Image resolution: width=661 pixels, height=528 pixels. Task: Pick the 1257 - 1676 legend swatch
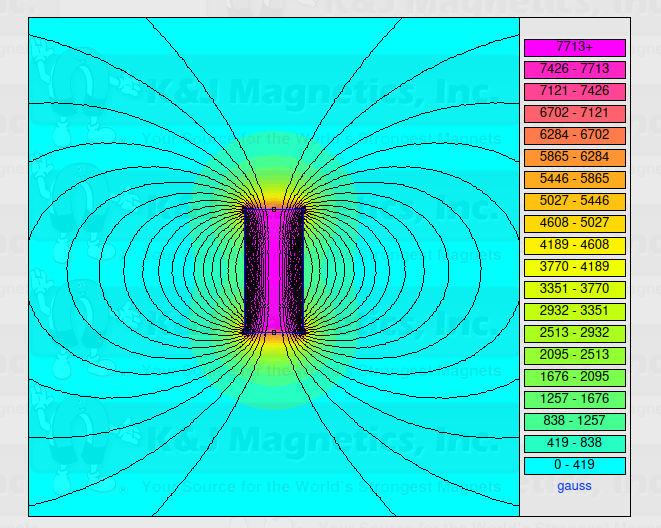pos(575,399)
